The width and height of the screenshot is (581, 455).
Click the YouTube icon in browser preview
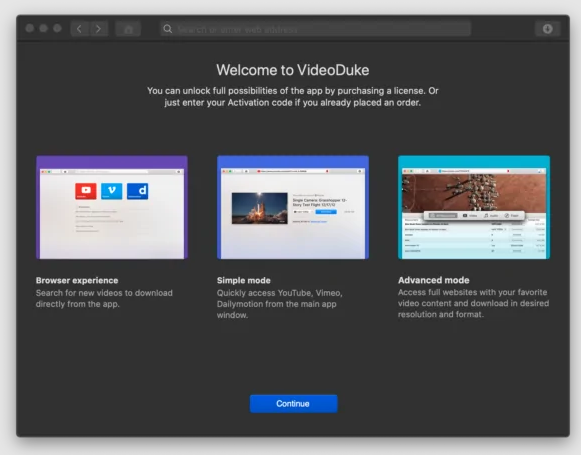pos(86,191)
